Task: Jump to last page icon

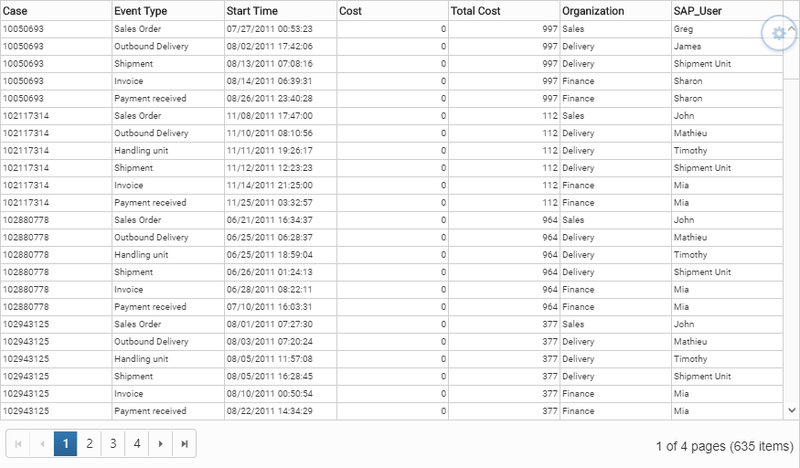Action: (x=184, y=444)
